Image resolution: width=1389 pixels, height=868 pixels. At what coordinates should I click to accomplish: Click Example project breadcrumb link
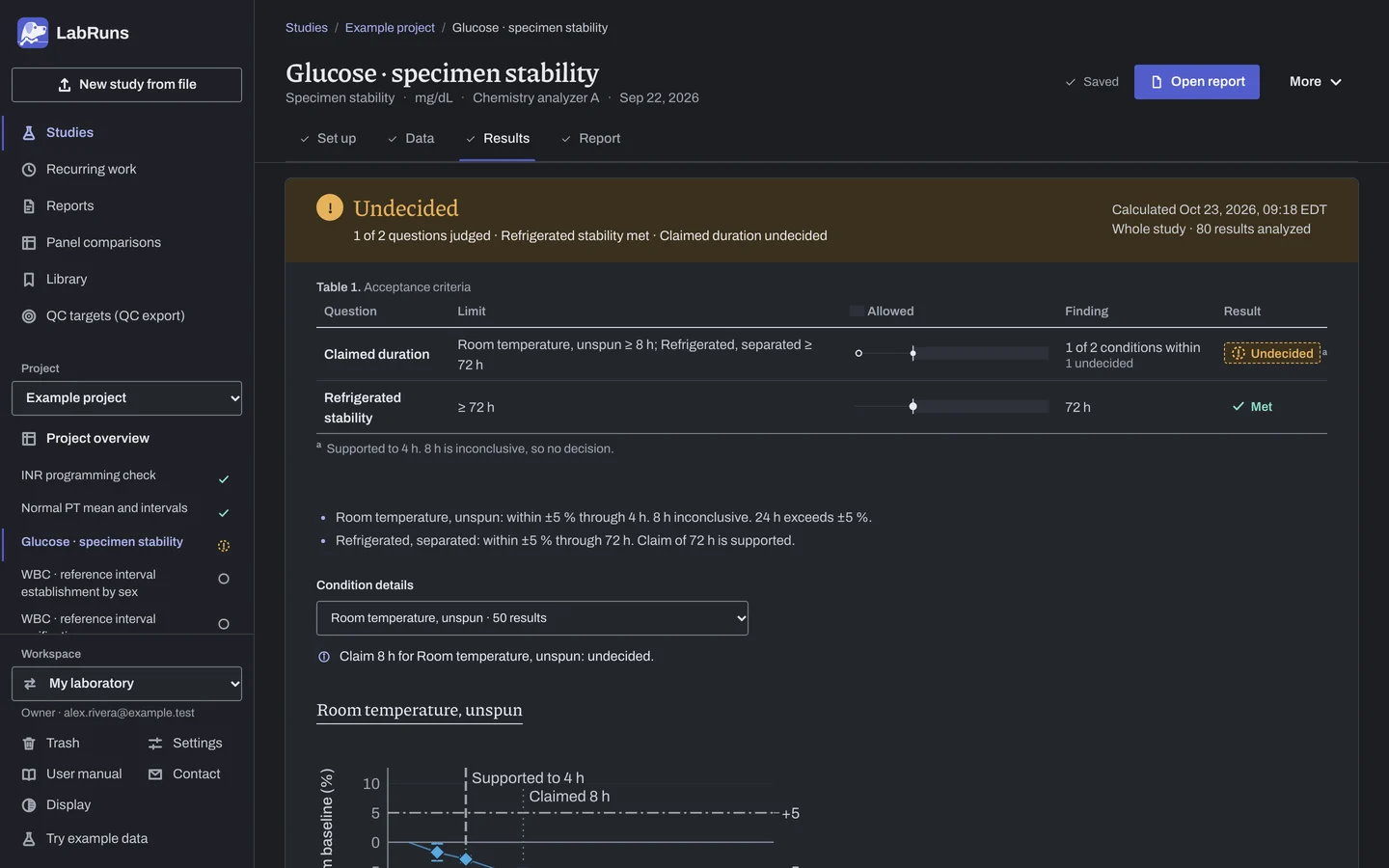coord(390,28)
